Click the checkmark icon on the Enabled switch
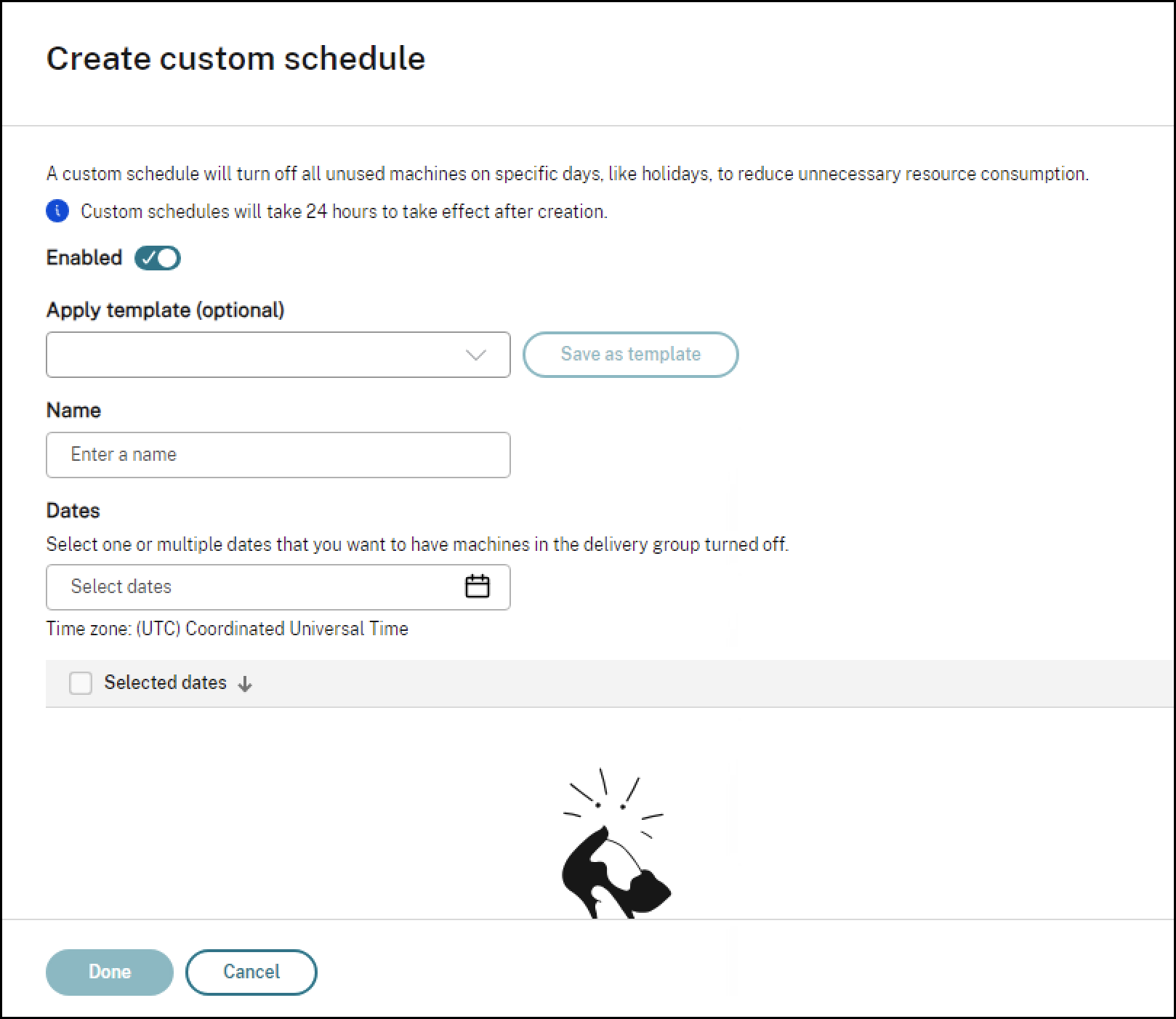 (149, 257)
